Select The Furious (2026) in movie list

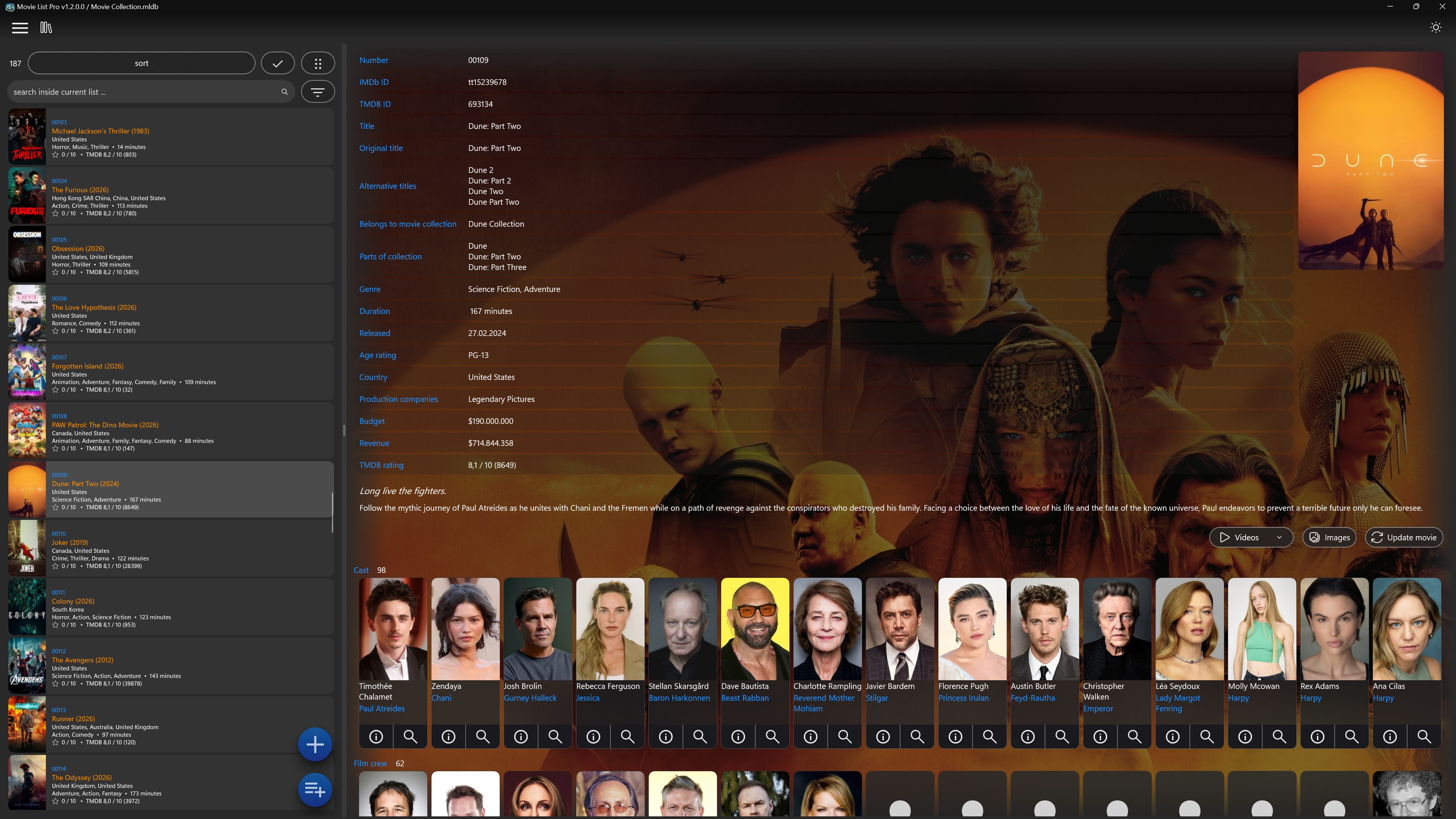click(x=171, y=196)
